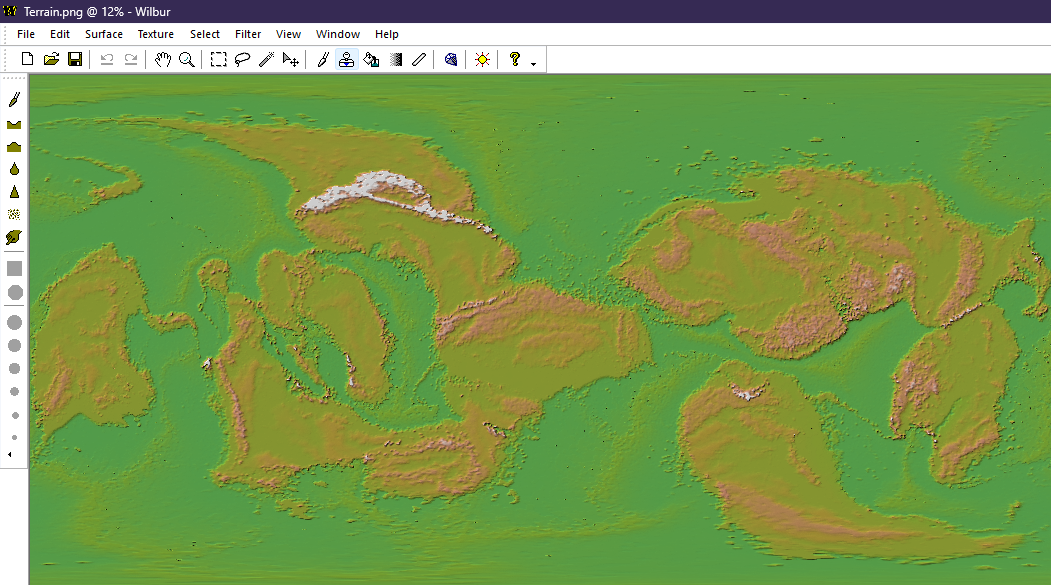
Task: Choose the rectangular selection tool
Action: (x=219, y=60)
